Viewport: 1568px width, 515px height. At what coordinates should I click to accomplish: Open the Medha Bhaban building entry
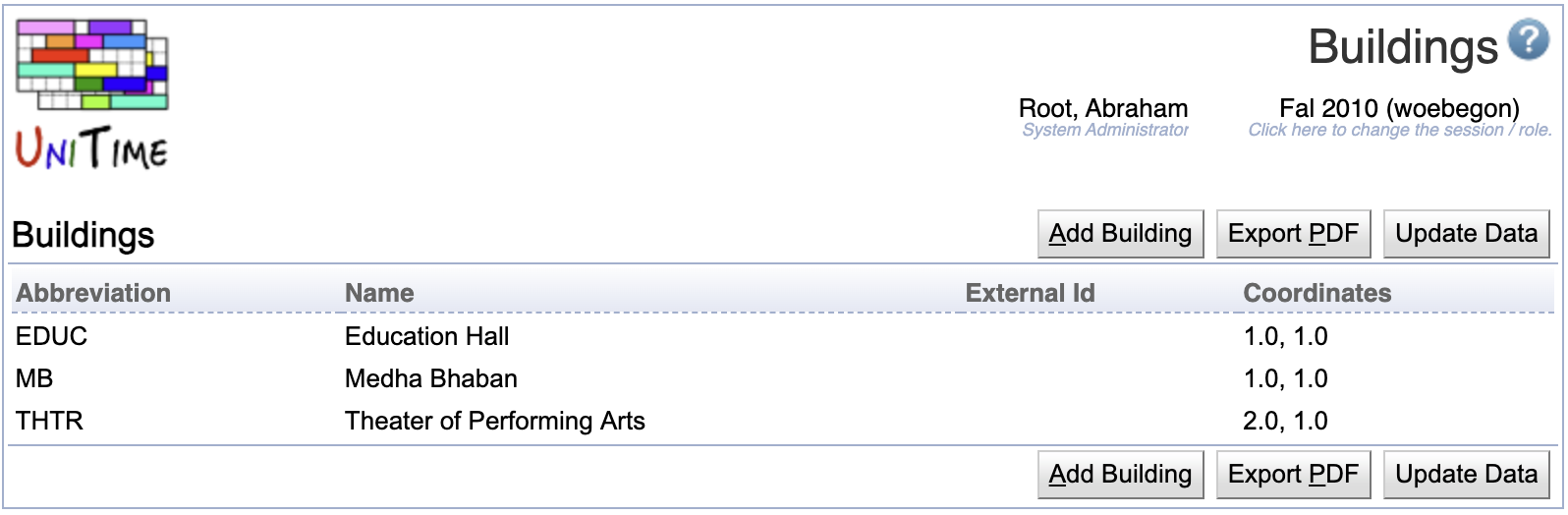point(430,378)
